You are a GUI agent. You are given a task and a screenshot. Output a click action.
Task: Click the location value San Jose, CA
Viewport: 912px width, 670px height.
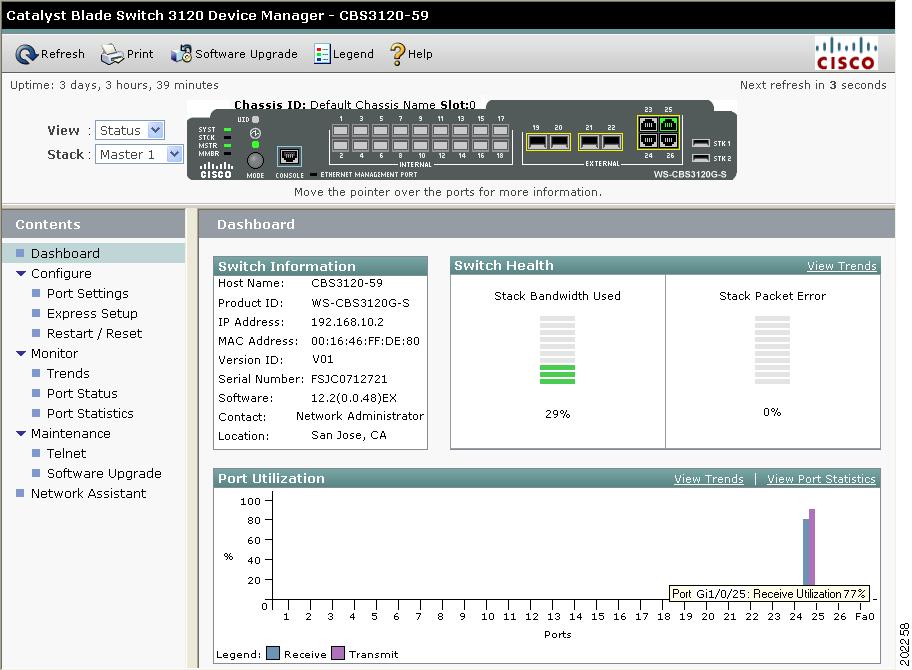coord(349,435)
